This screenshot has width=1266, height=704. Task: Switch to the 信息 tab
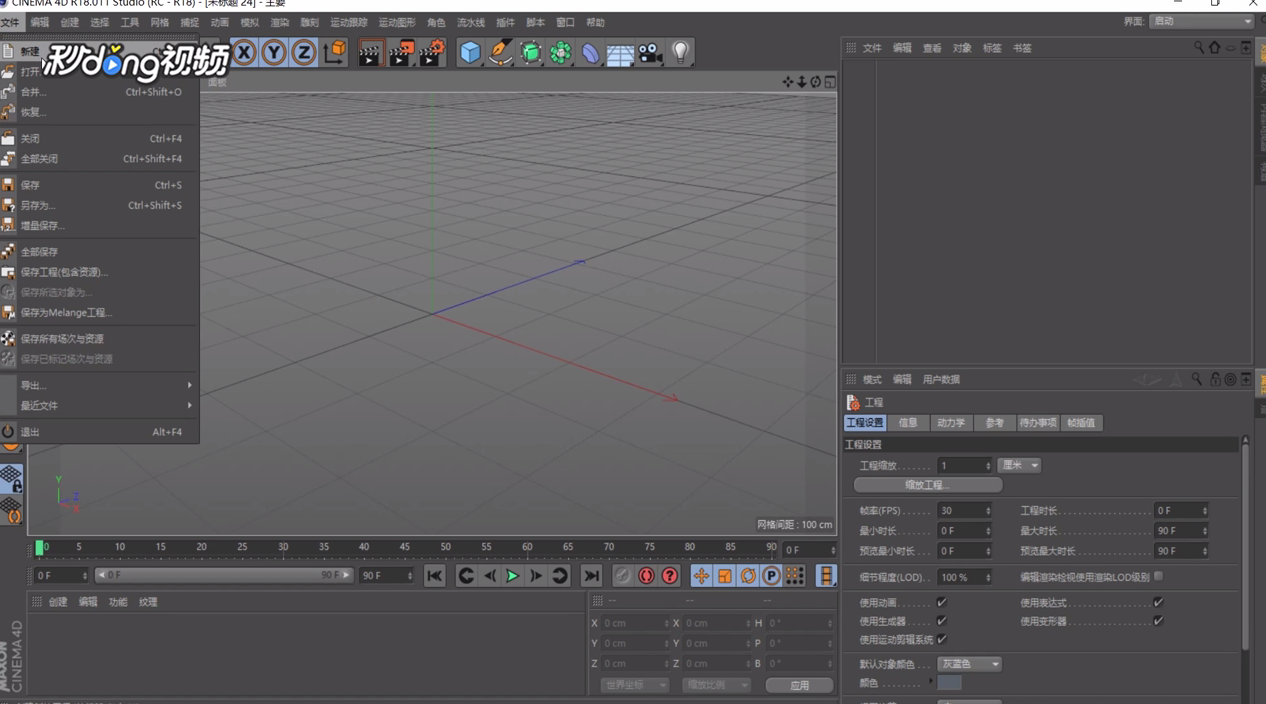(908, 423)
